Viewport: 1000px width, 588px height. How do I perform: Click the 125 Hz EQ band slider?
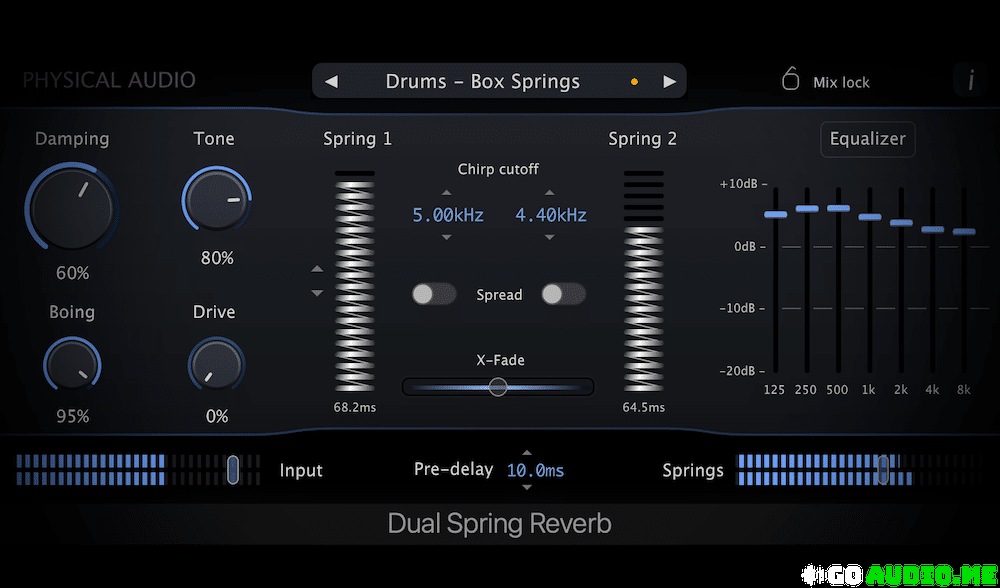click(776, 214)
